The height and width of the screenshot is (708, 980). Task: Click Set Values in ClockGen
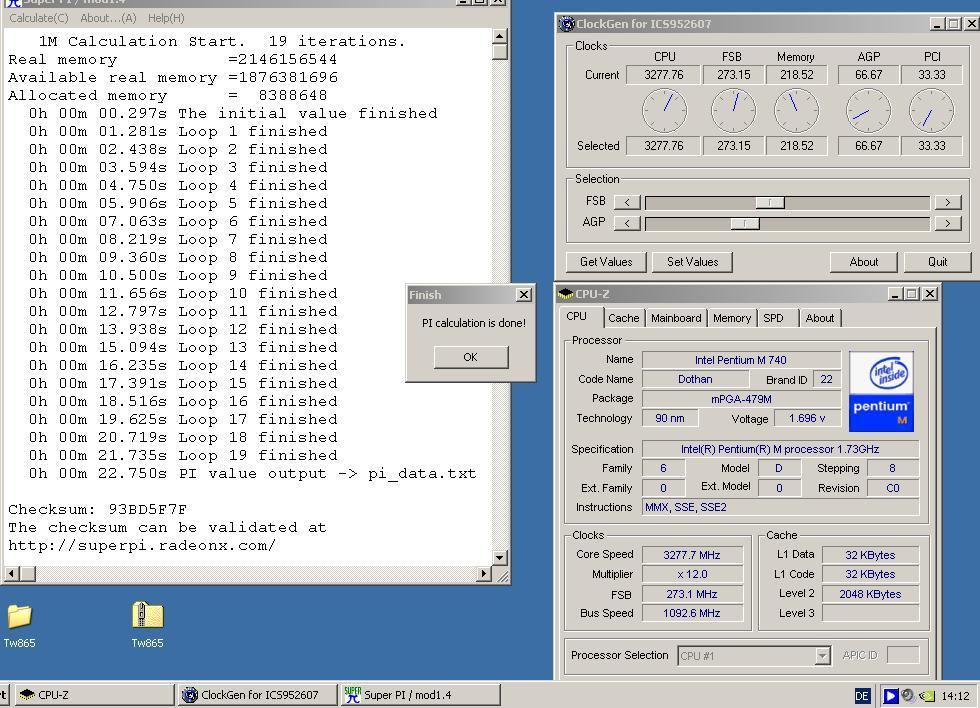pyautogui.click(x=692, y=262)
